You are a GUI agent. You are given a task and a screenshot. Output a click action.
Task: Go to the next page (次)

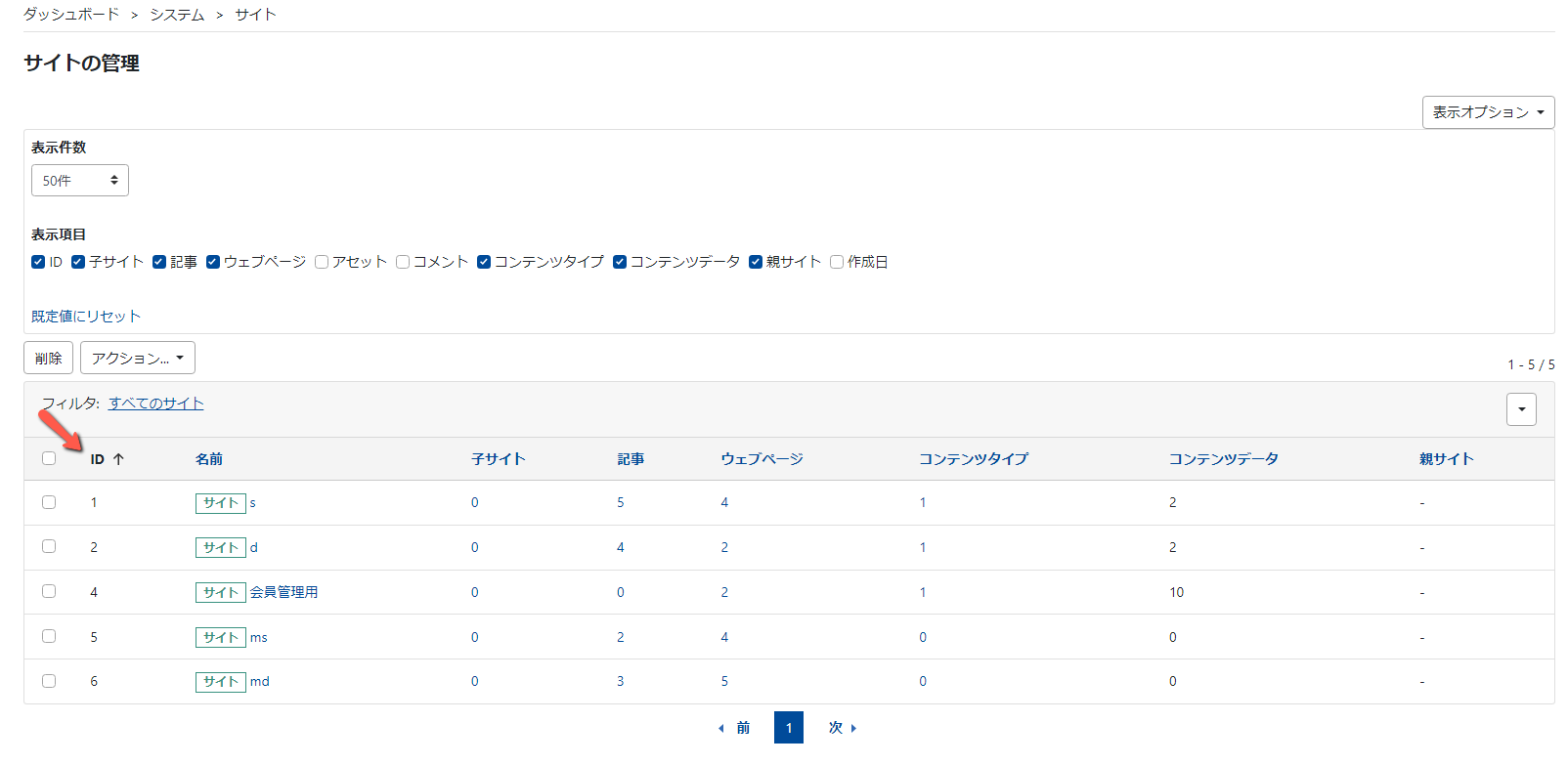coord(842,728)
